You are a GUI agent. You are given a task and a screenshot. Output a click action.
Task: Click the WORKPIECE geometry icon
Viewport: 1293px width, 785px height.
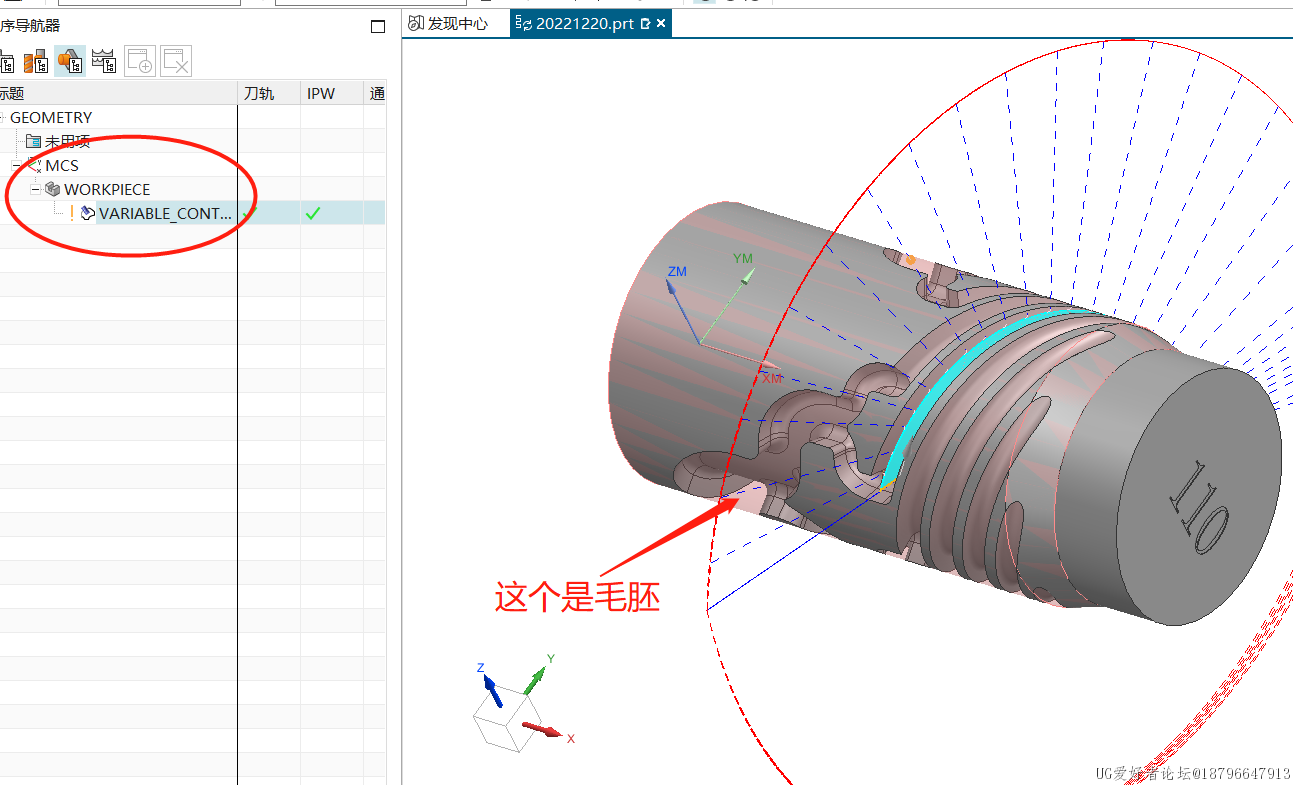pos(53,189)
